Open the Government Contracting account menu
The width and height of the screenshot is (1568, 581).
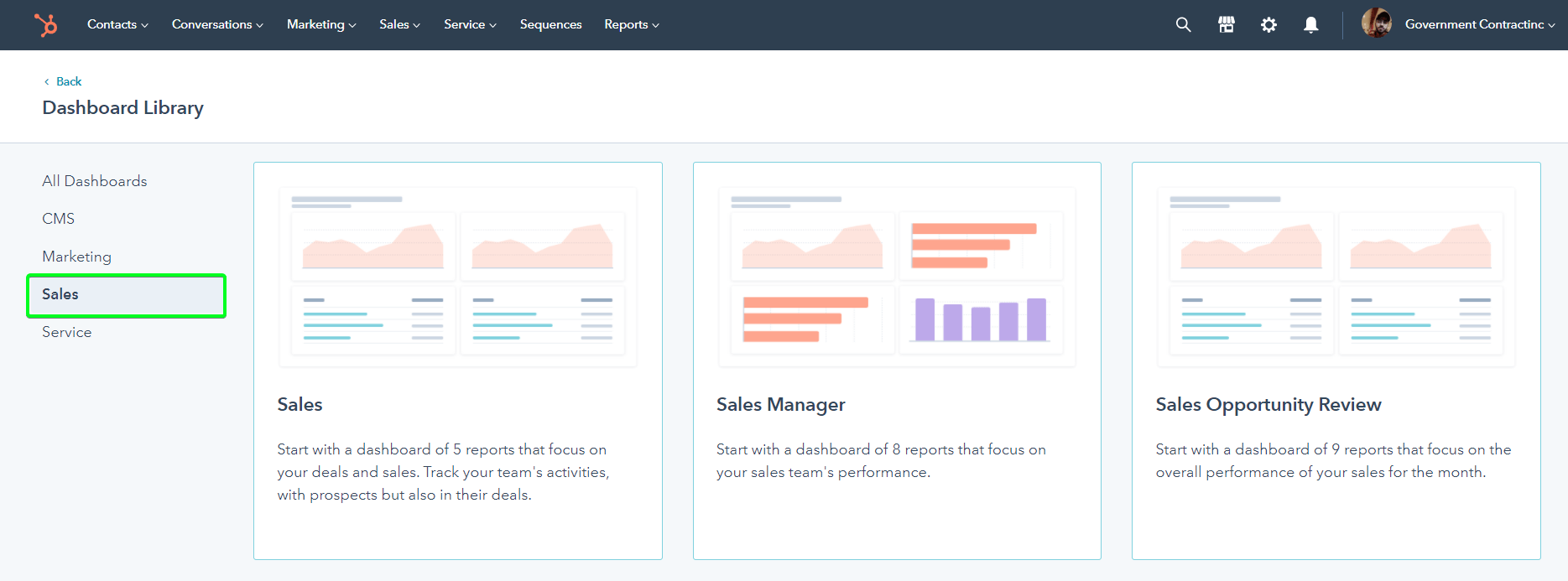coord(1479,25)
